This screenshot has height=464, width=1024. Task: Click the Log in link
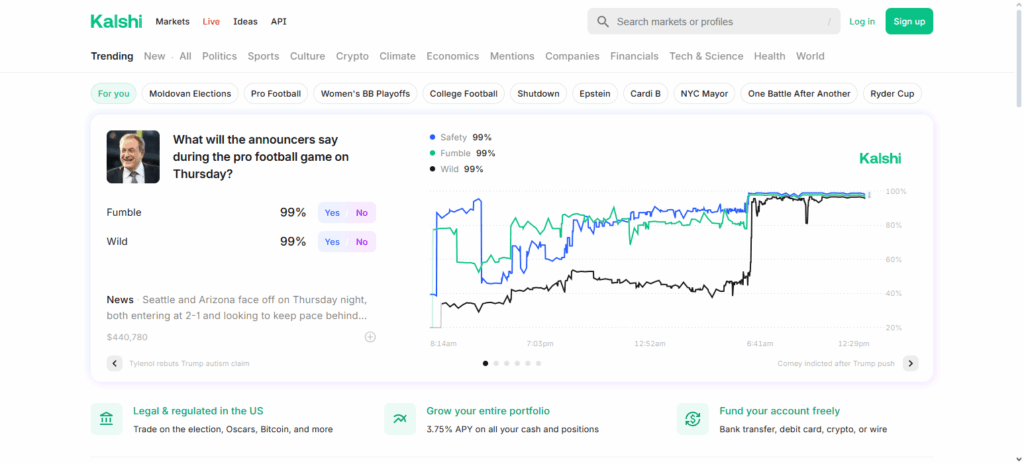(861, 21)
